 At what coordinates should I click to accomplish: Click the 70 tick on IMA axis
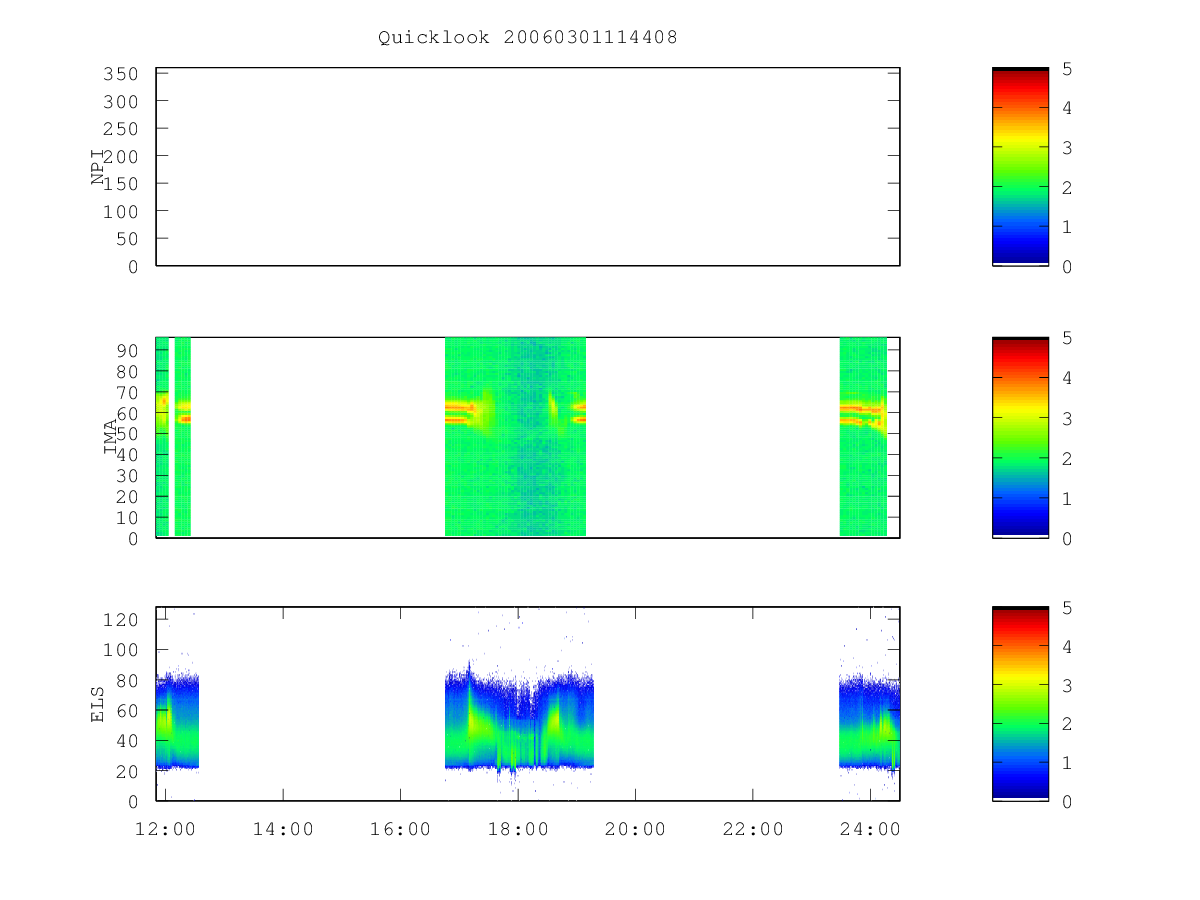[x=128, y=392]
